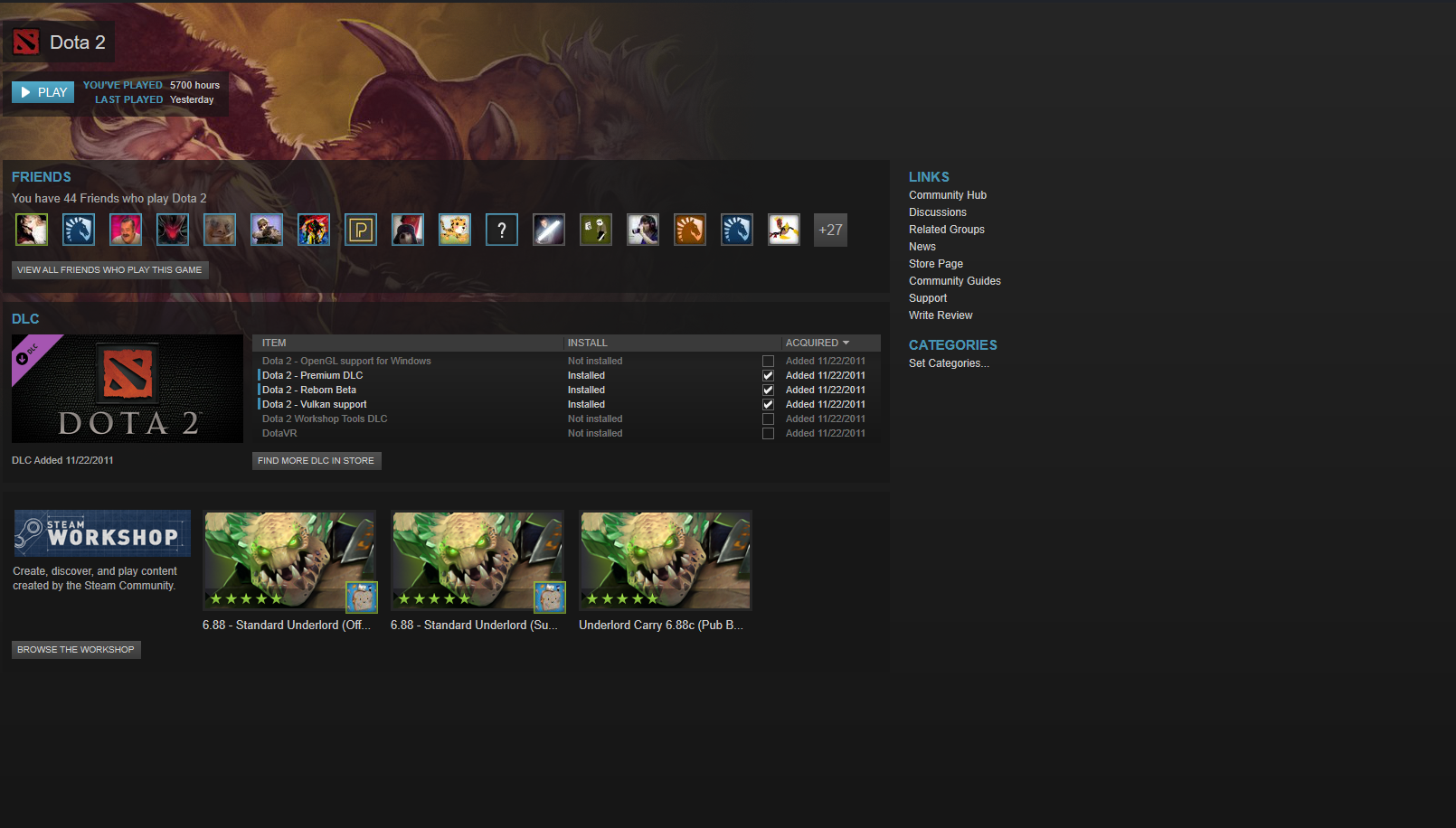Click author avatar on 6.88 Standard Underlord (Su... item

click(x=550, y=597)
